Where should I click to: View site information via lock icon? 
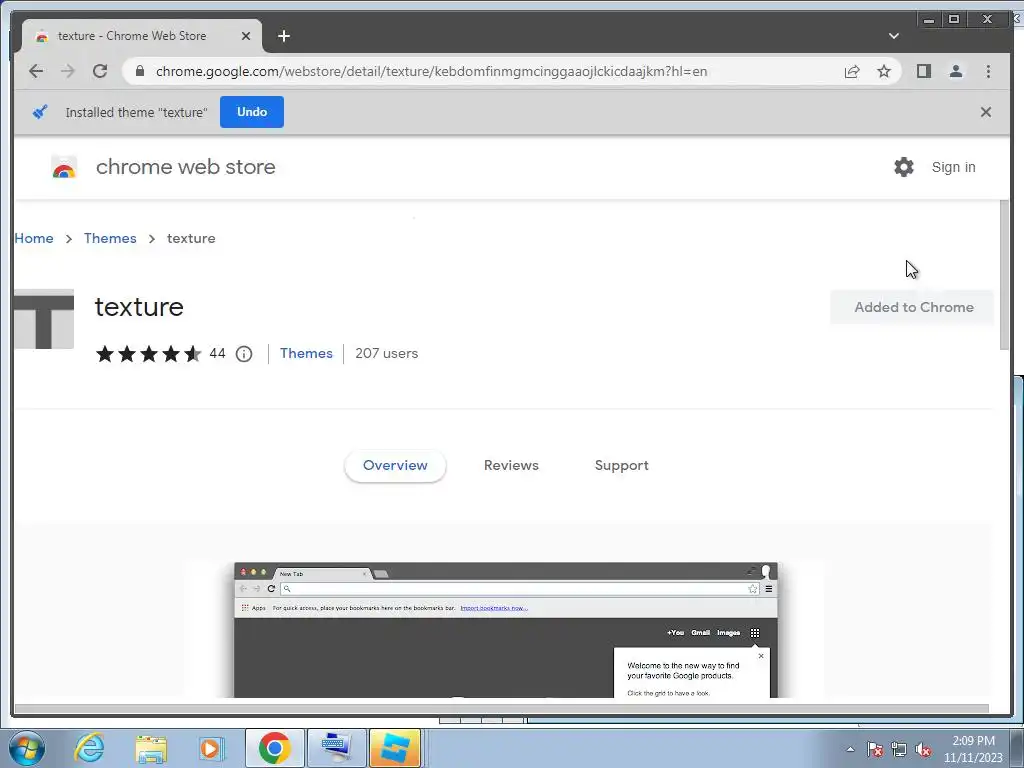(x=140, y=71)
